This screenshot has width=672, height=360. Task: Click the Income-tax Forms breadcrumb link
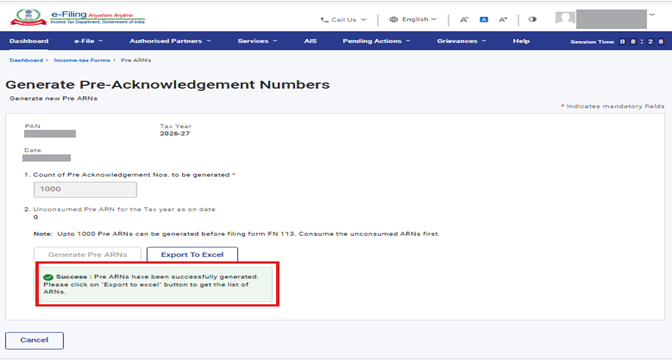coord(82,60)
